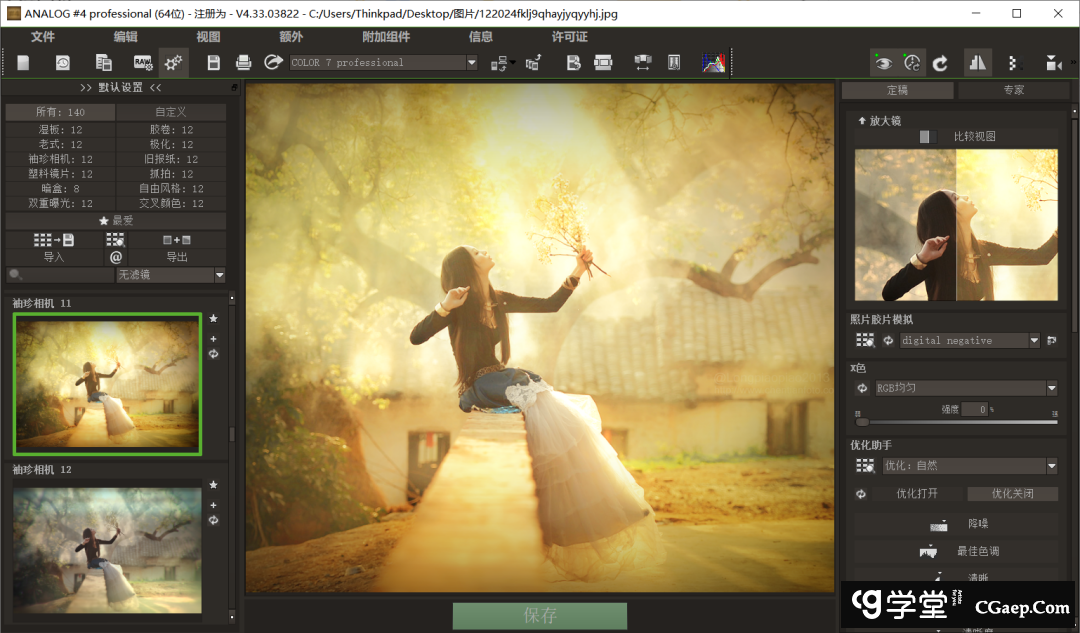1080x633 pixels.
Task: Click the RAW settings toolbar icon
Action: 143,63
